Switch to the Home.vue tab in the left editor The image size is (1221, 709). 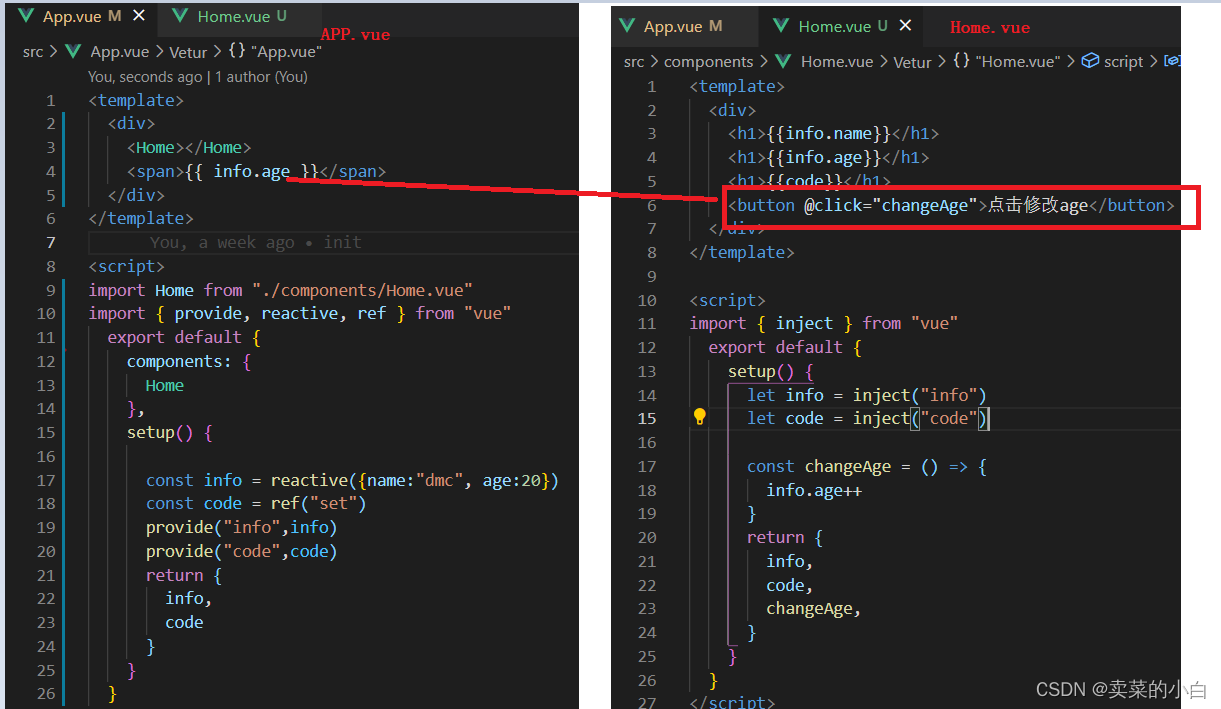coord(232,16)
